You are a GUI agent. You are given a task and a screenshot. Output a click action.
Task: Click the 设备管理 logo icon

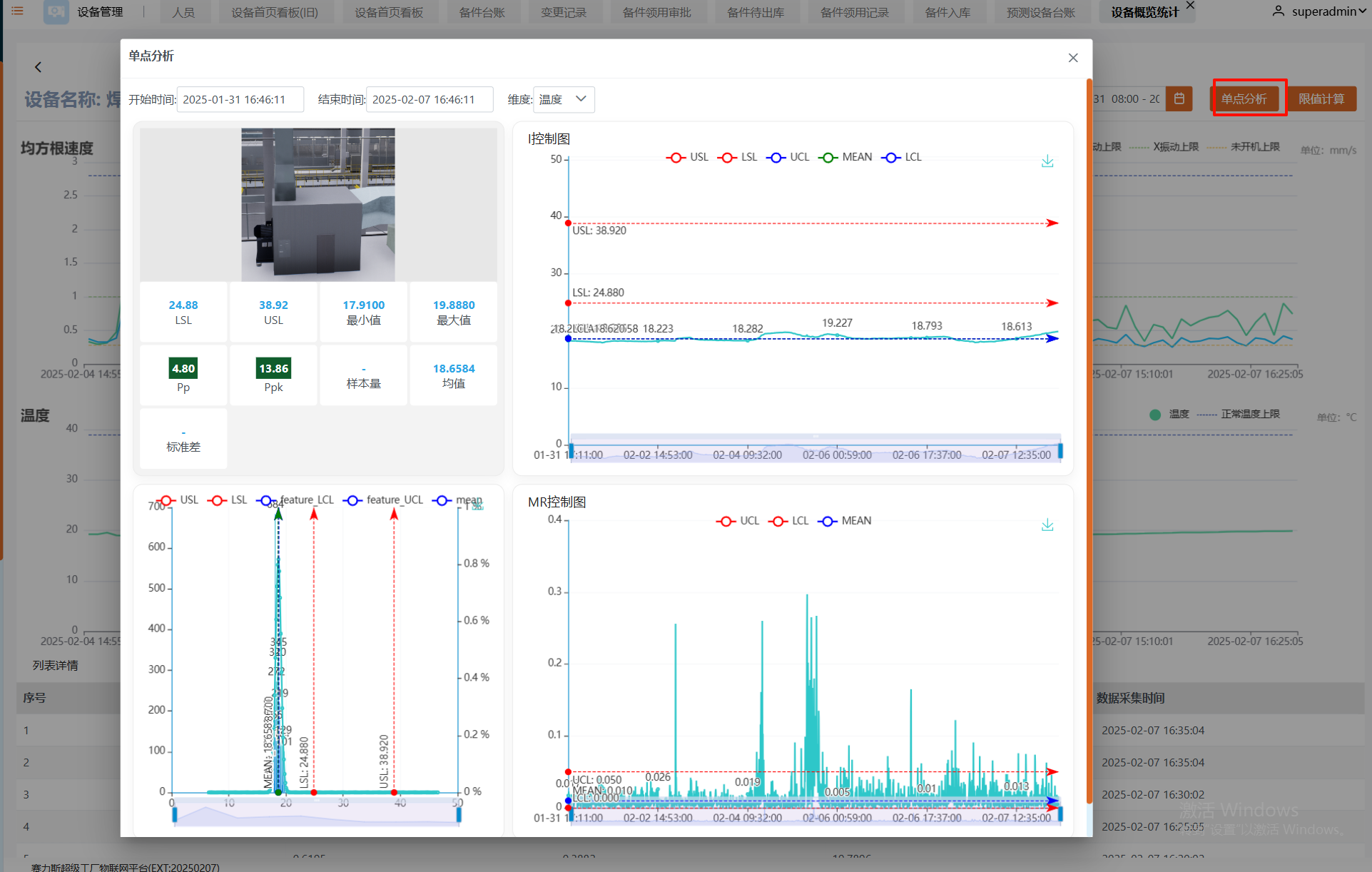click(x=56, y=12)
